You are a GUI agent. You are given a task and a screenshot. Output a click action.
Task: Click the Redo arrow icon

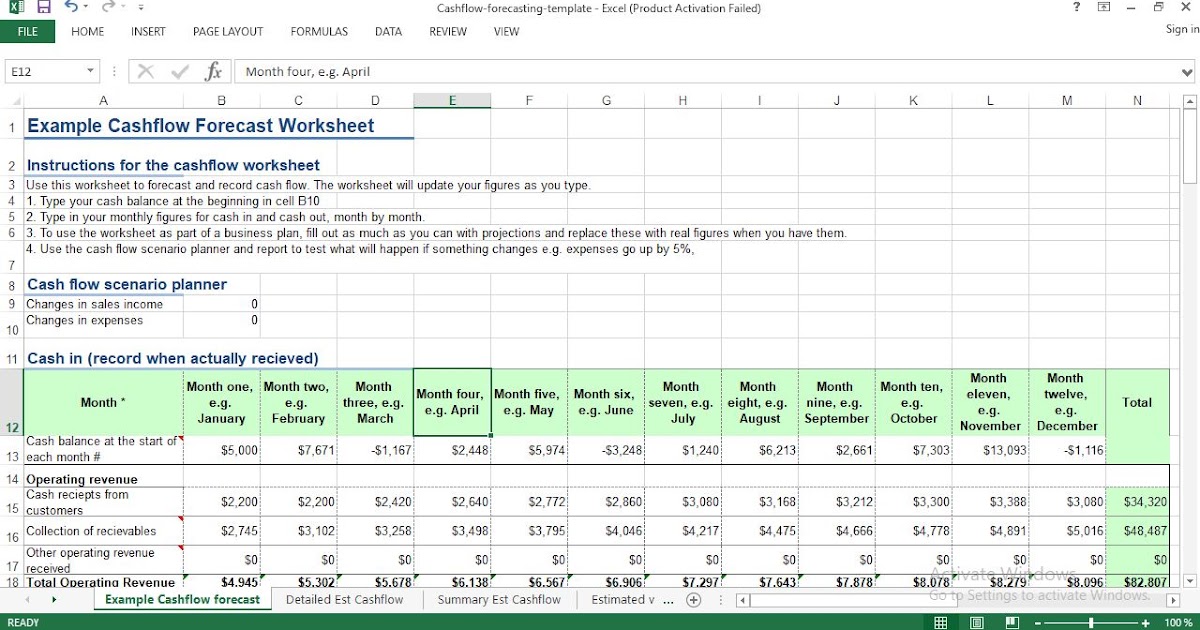pos(107,8)
